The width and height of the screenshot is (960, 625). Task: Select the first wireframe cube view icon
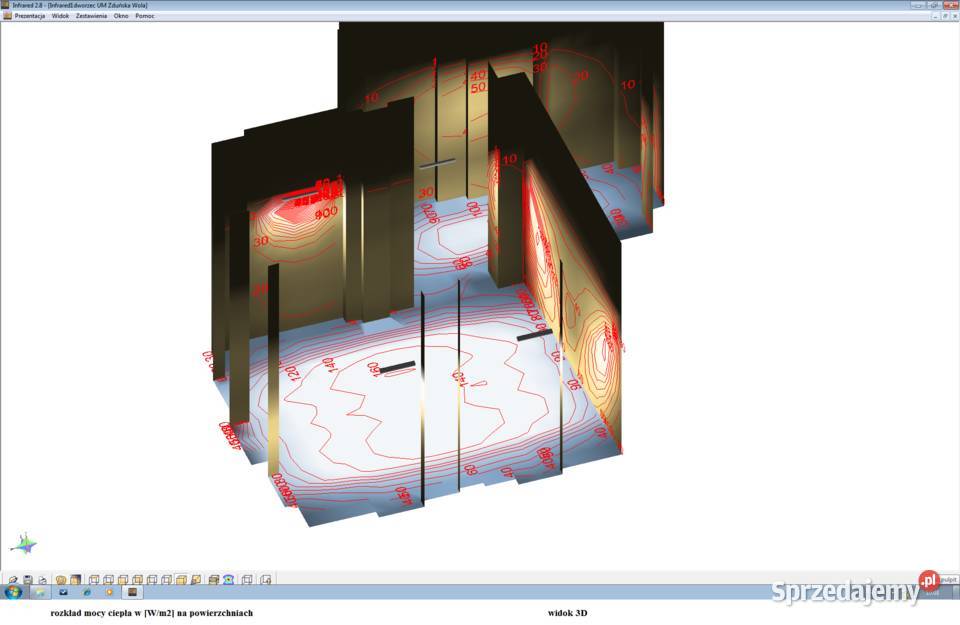93,579
